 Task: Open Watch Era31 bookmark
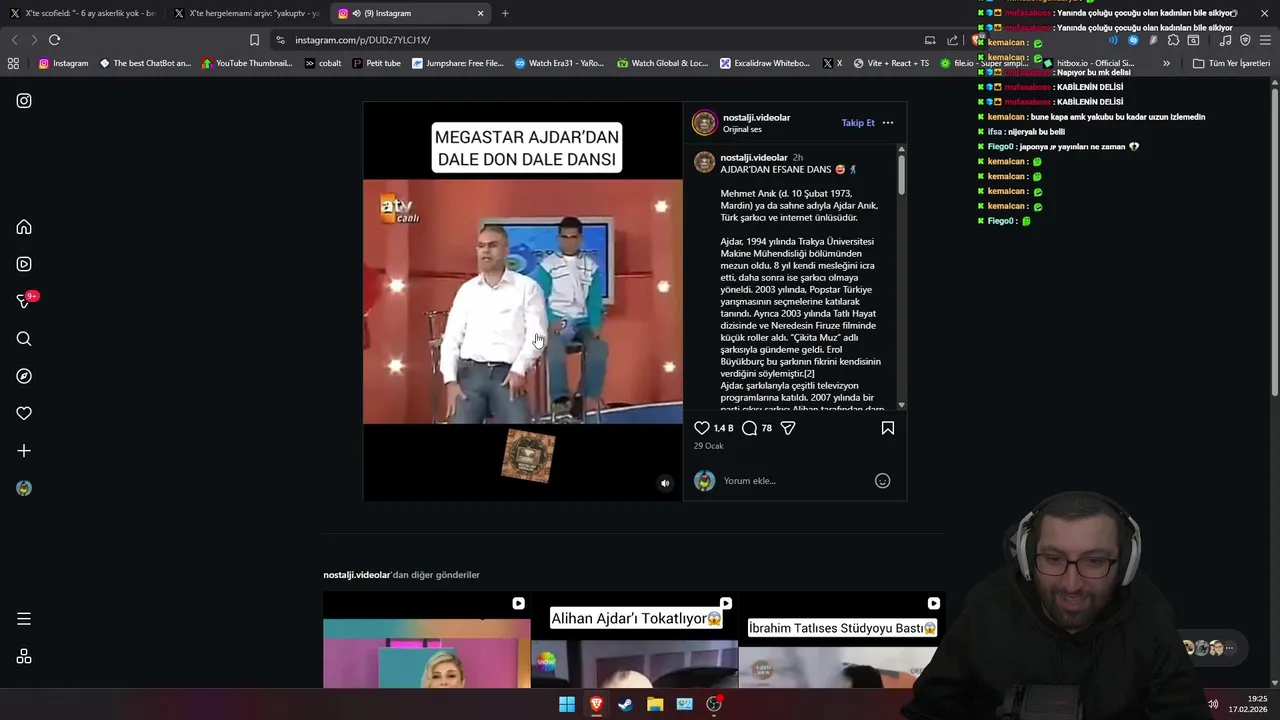click(559, 63)
